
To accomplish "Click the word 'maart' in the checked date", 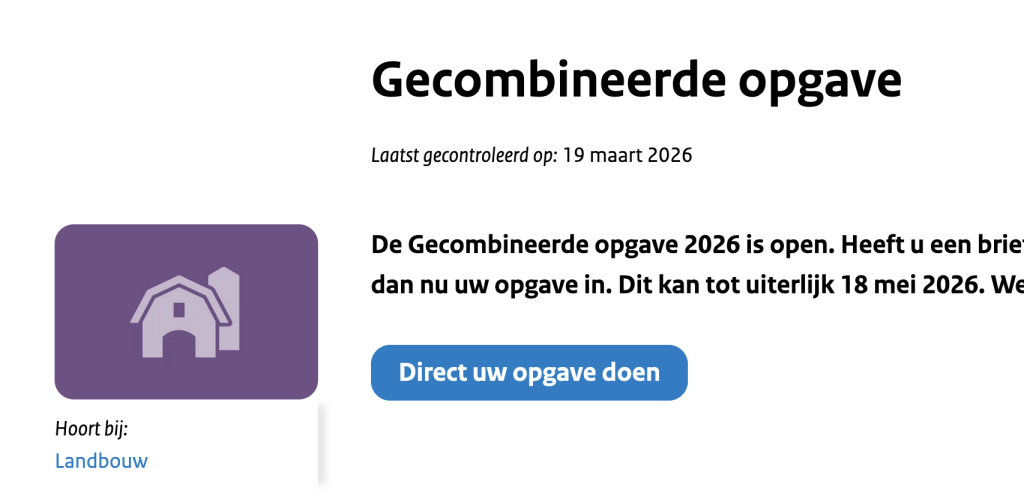I will pos(614,155).
